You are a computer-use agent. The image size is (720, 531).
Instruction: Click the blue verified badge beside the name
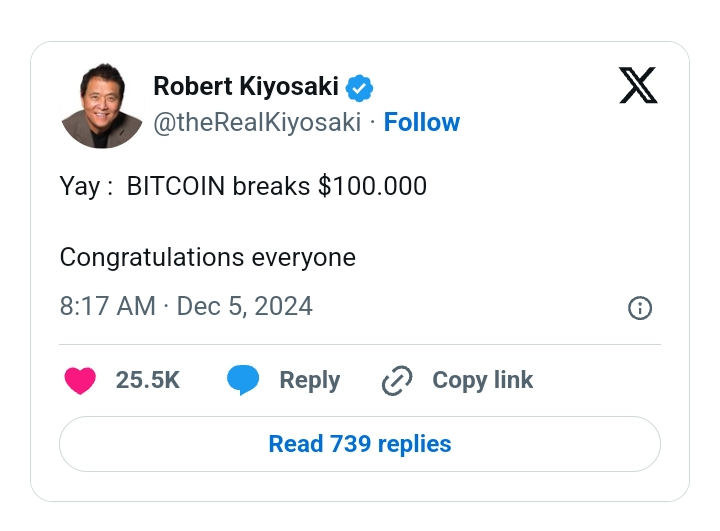tap(360, 87)
